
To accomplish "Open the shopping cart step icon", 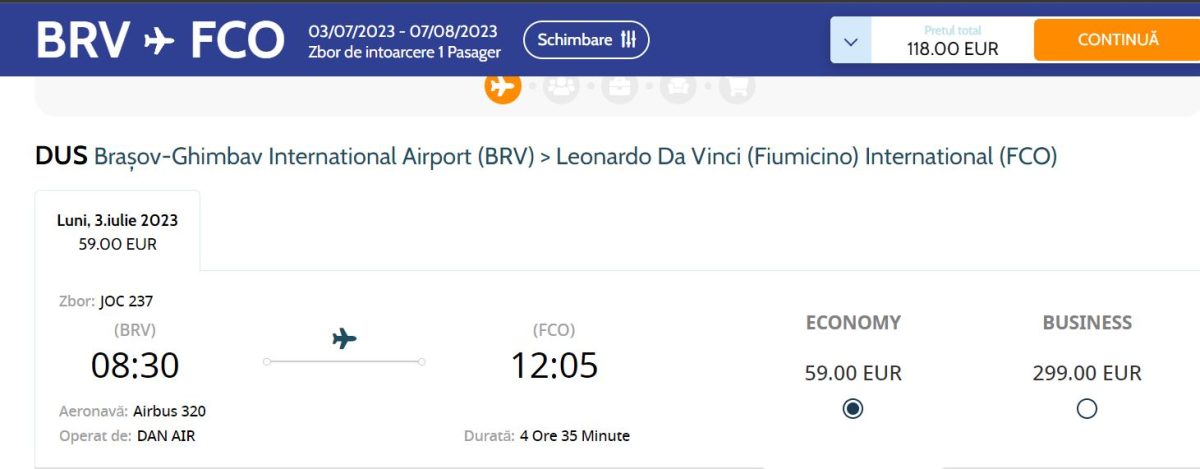I will pyautogui.click(x=737, y=87).
